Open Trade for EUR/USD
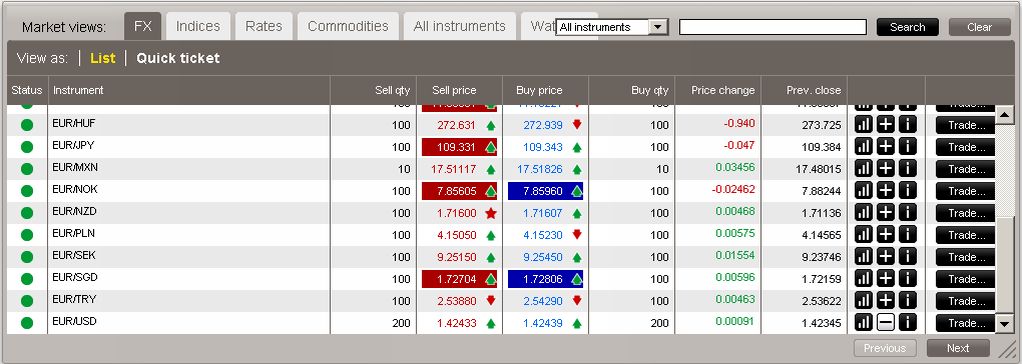The image size is (1022, 364). click(x=965, y=323)
